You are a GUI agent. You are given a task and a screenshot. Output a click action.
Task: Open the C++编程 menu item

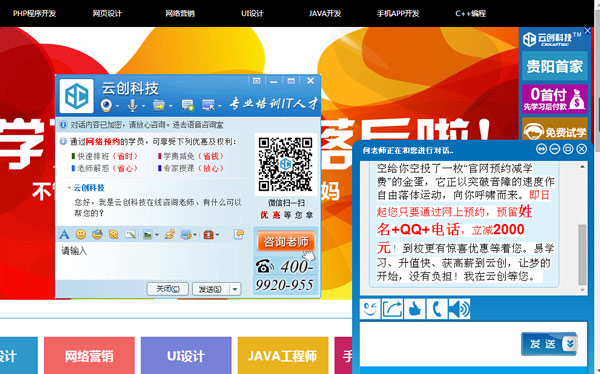[x=471, y=13]
